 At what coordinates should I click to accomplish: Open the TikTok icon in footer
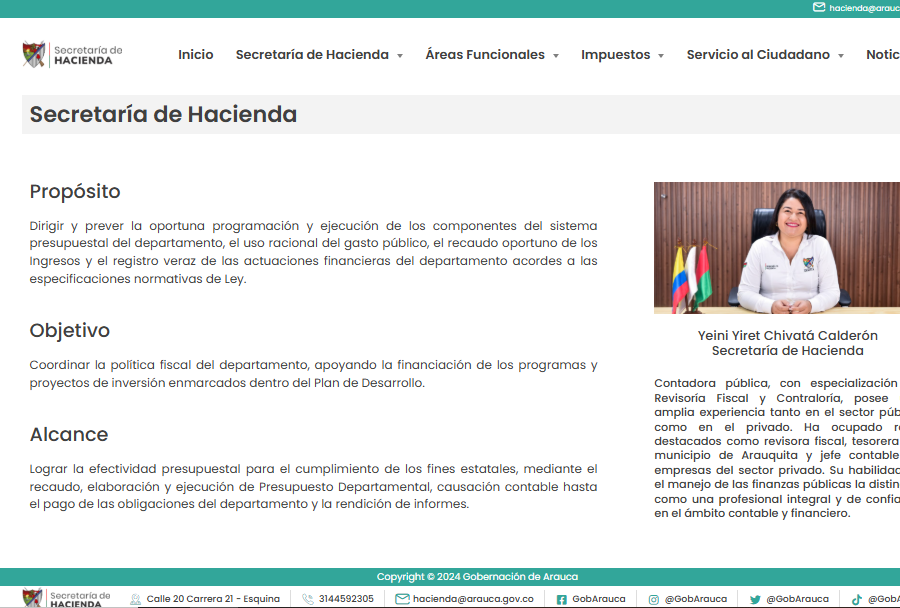tap(857, 599)
